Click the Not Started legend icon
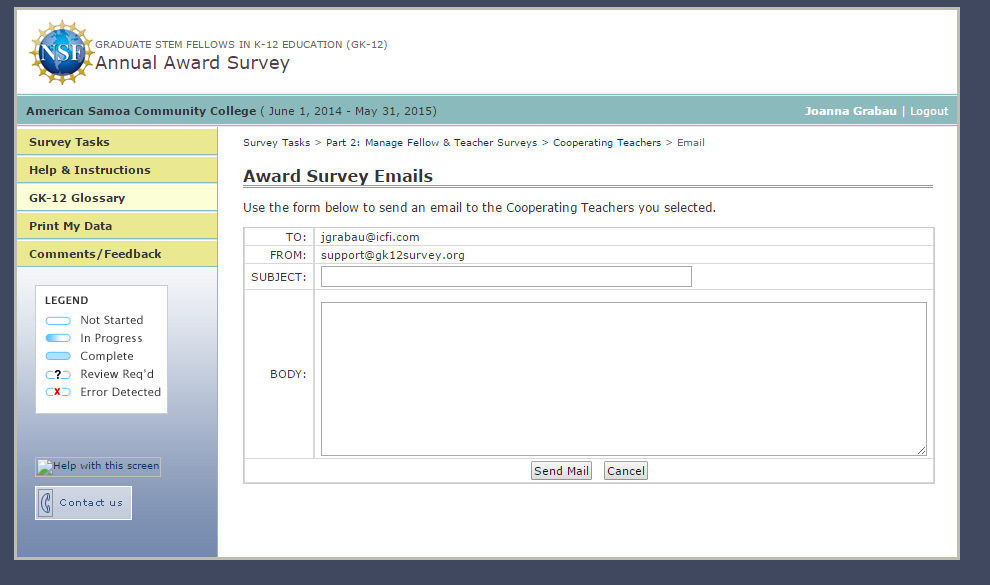 coord(58,321)
